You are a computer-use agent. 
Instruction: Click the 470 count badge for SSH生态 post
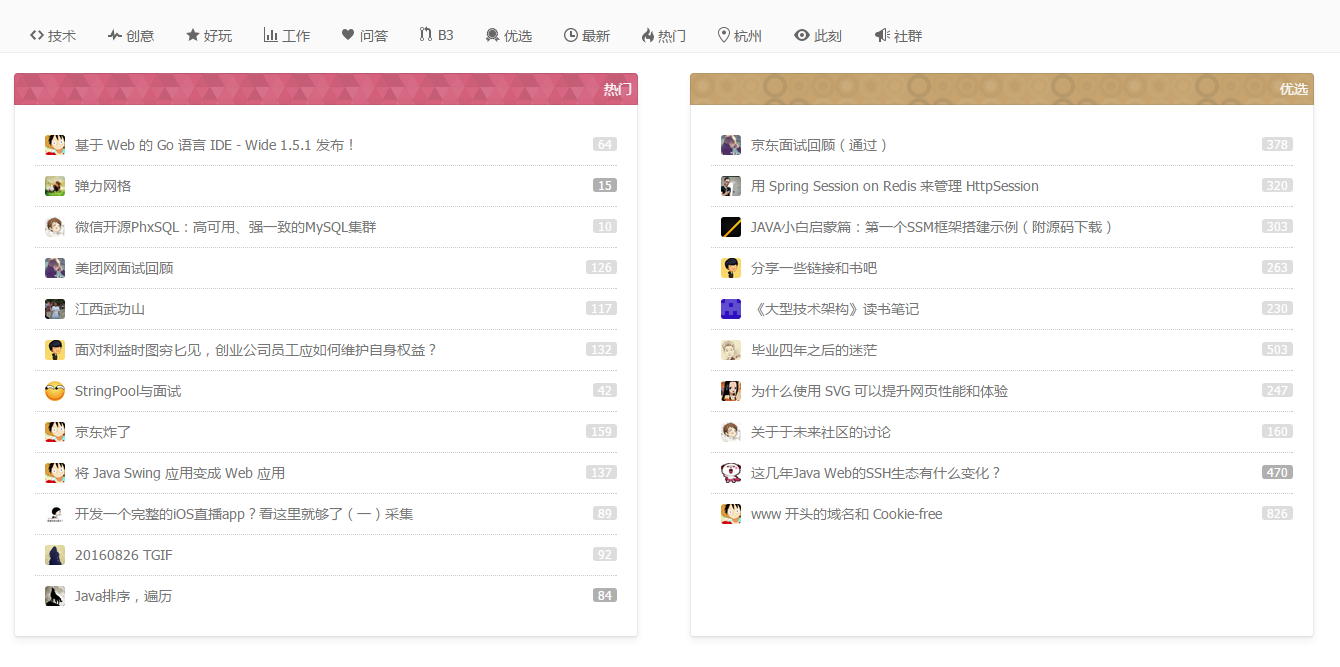pyautogui.click(x=1278, y=472)
